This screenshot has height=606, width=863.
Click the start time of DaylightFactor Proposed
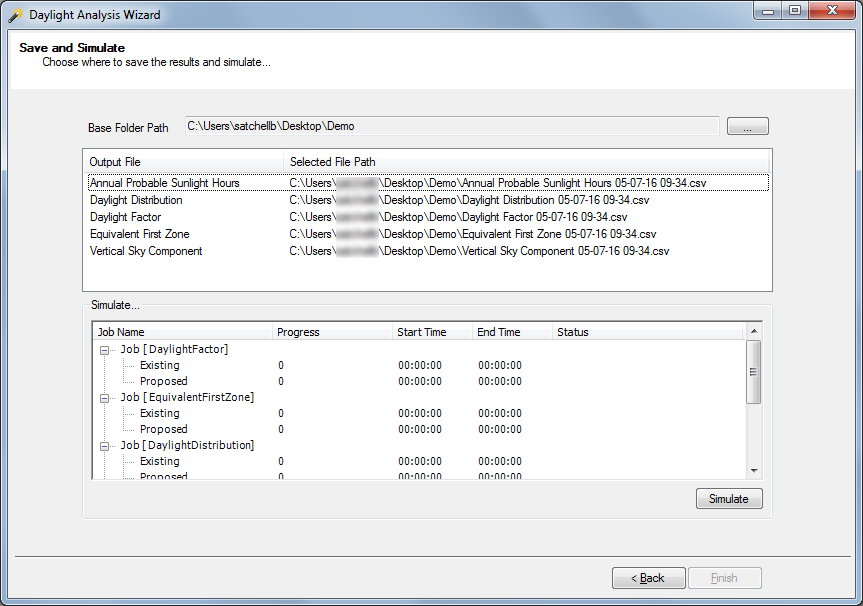pyautogui.click(x=420, y=381)
